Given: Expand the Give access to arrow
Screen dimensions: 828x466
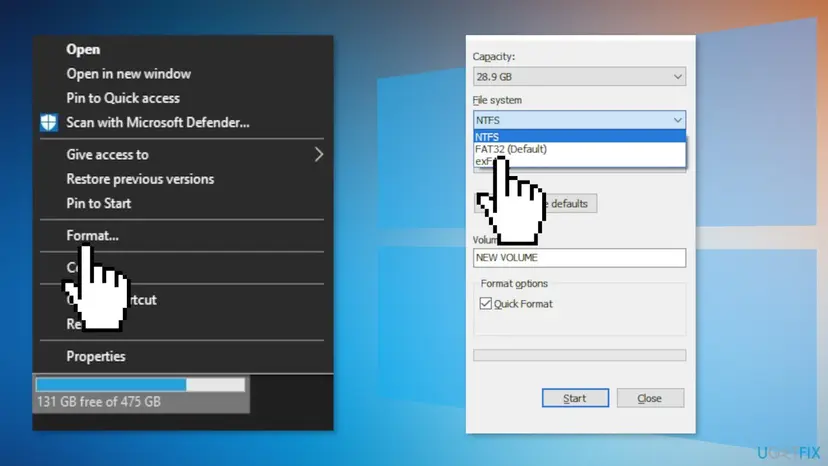Looking at the screenshot, I should click(318, 155).
